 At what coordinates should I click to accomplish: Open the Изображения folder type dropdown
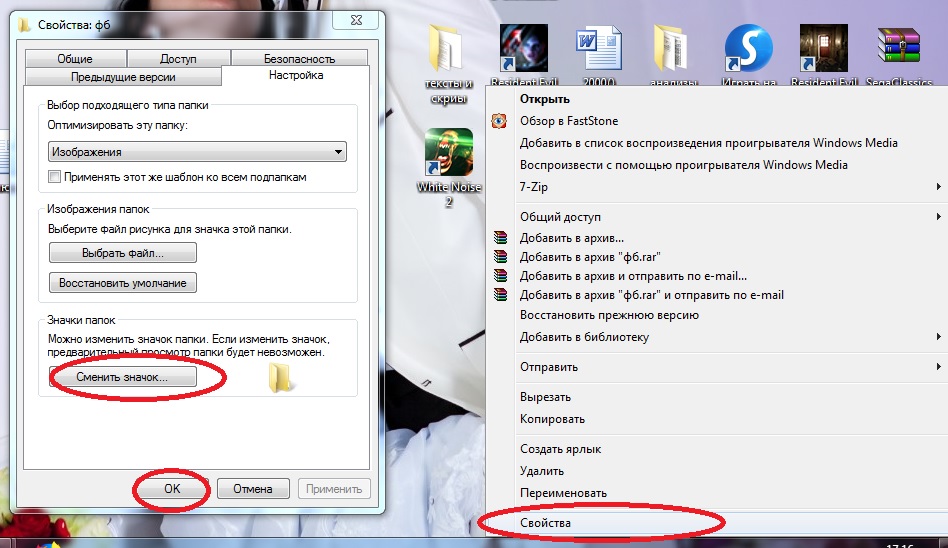point(196,151)
